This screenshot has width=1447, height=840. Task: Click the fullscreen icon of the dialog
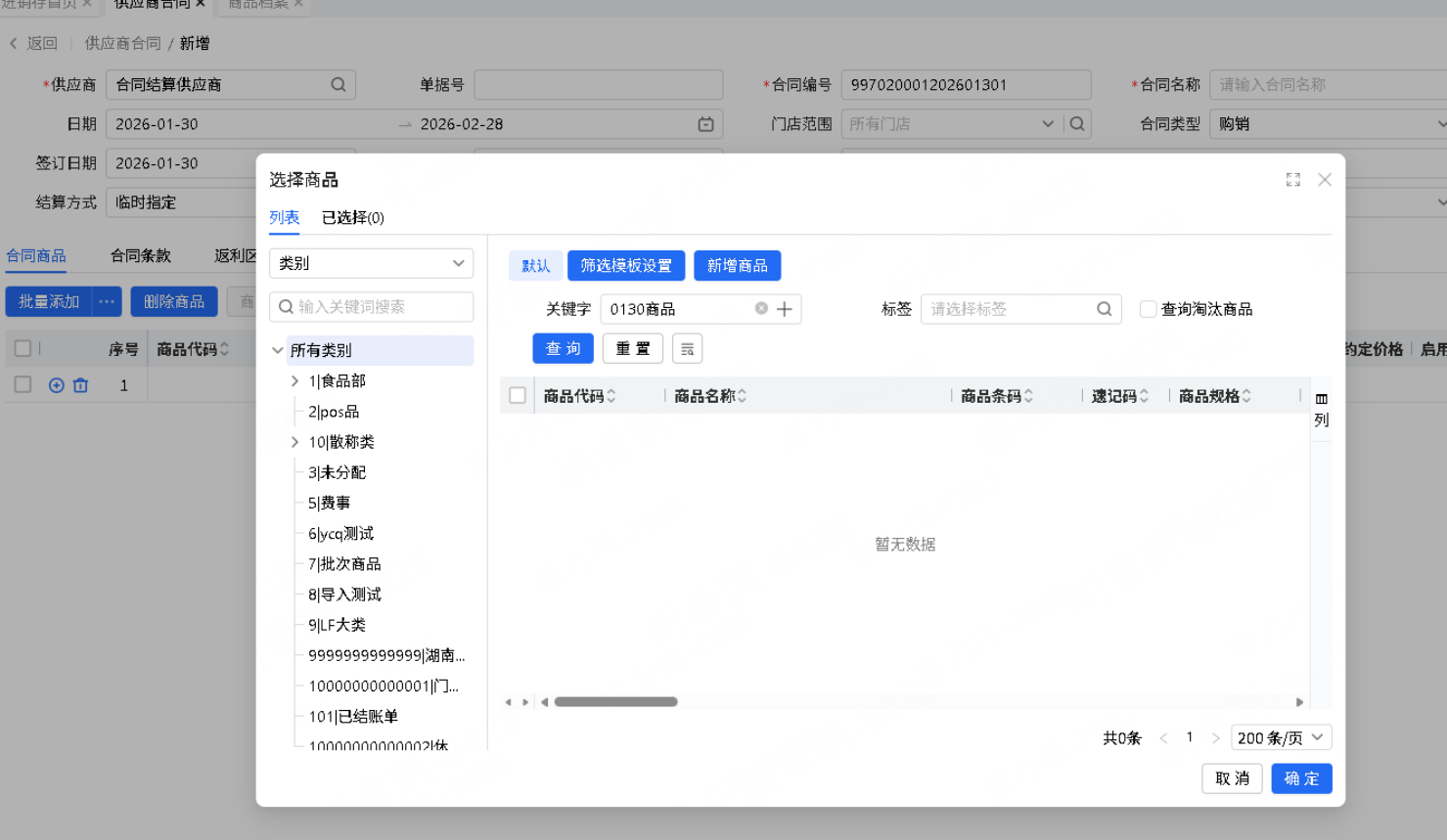click(x=1292, y=180)
